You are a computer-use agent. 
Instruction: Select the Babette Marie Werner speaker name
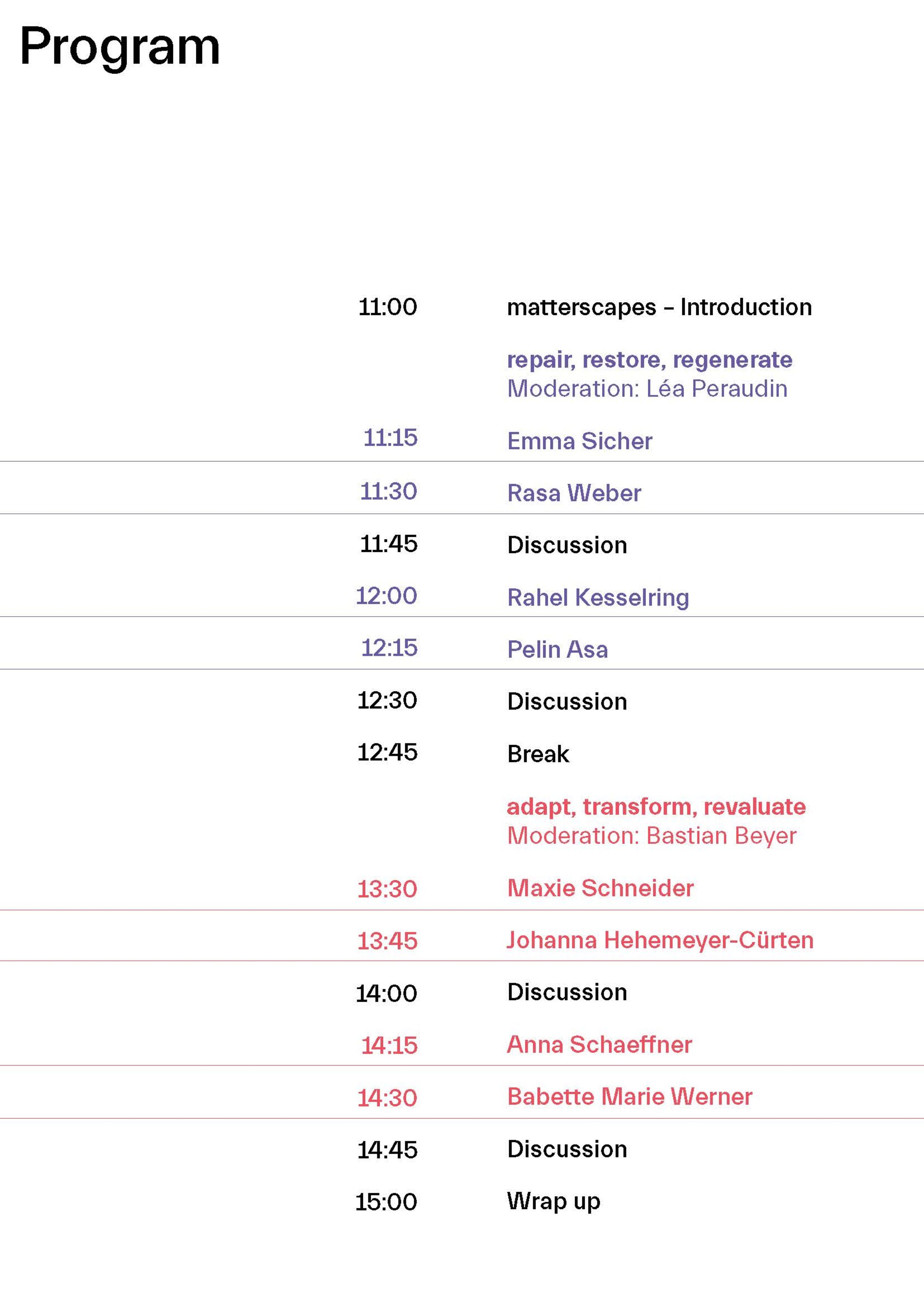click(629, 1096)
